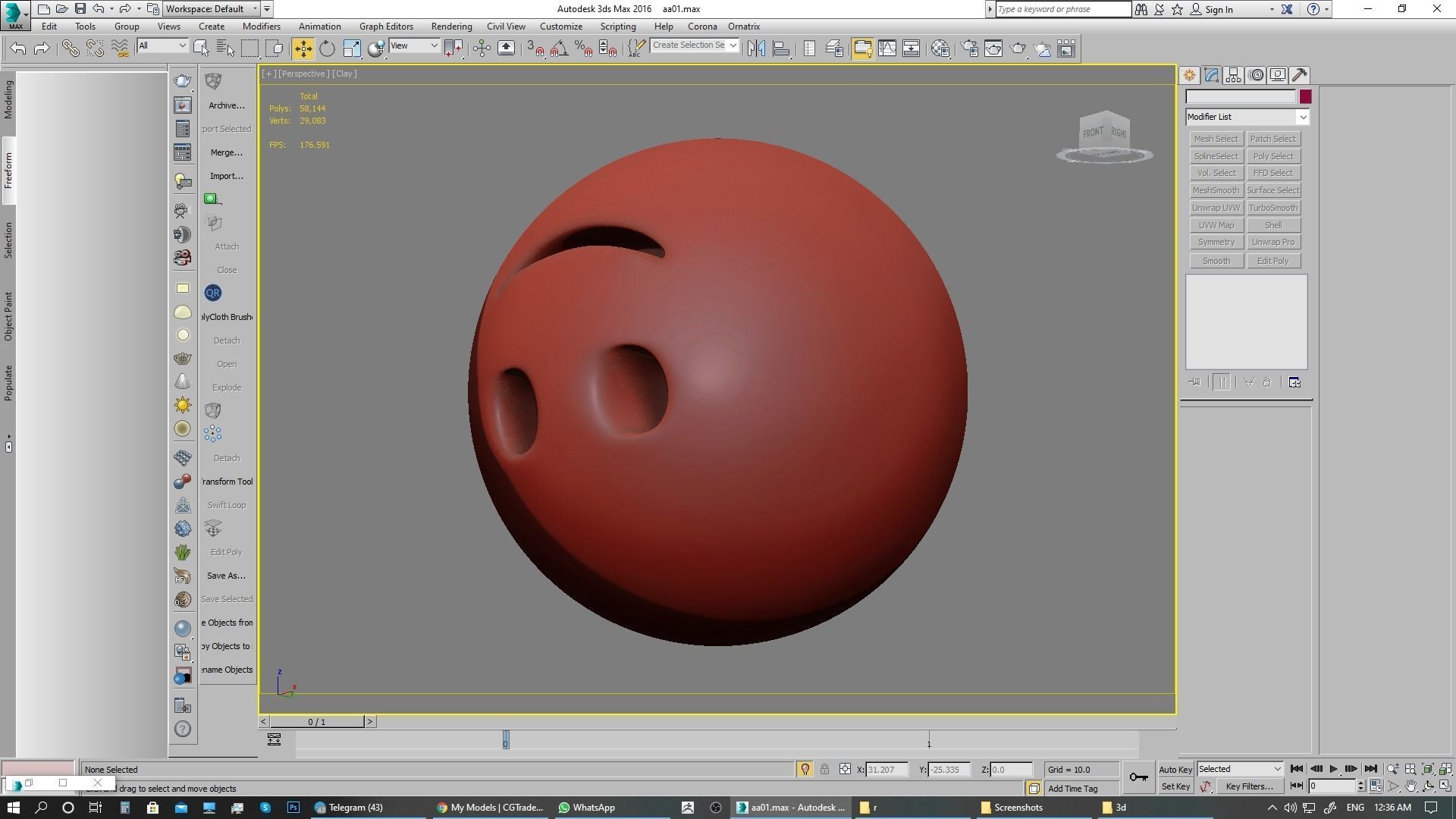Open the Rendering menu

[x=451, y=26]
